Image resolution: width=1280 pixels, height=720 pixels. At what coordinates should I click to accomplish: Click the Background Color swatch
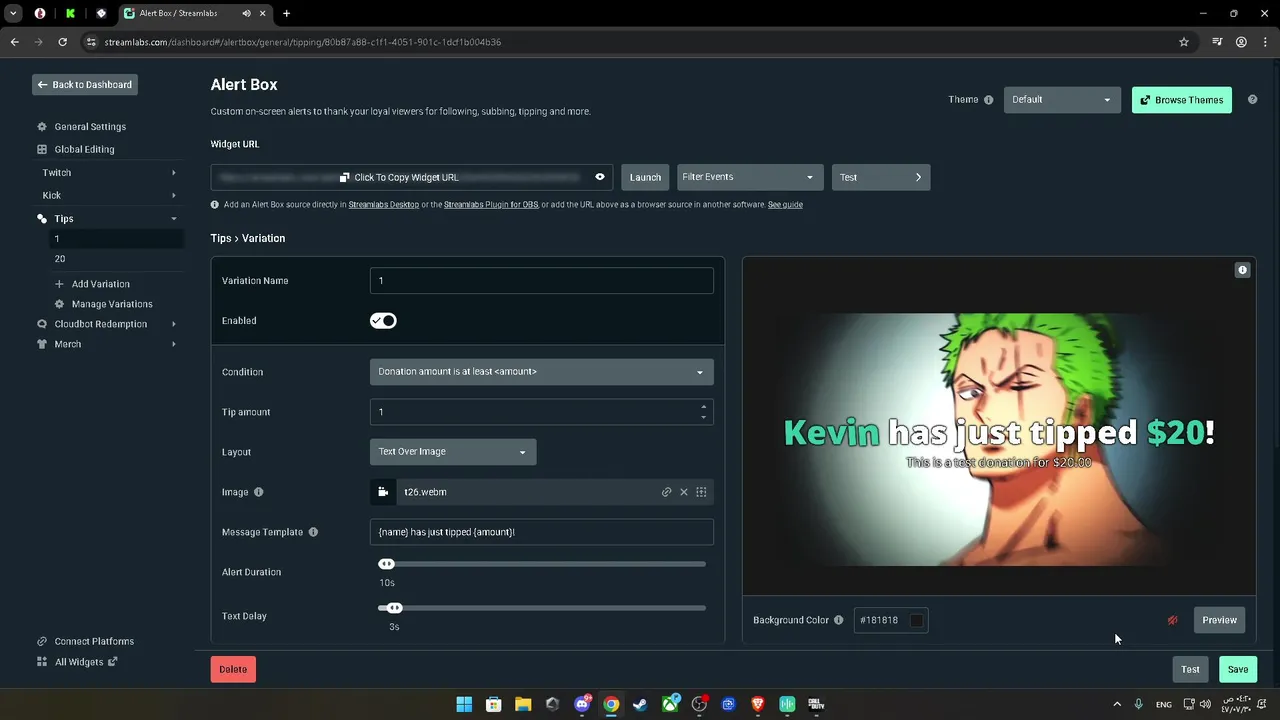tap(916, 620)
